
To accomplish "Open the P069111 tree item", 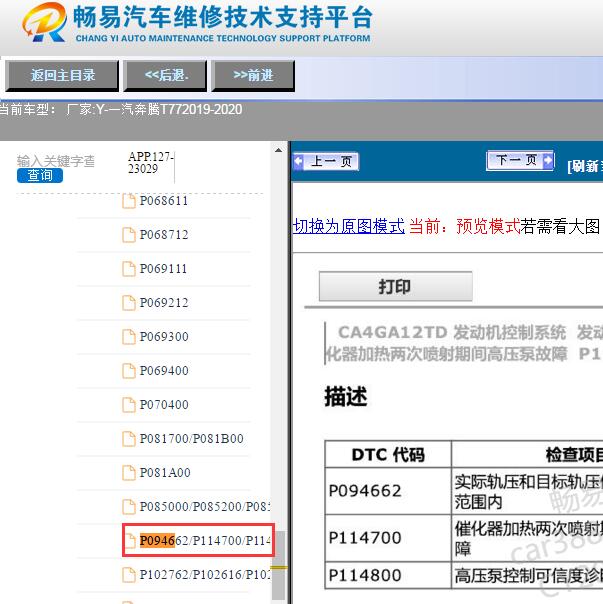I will 163,268.
